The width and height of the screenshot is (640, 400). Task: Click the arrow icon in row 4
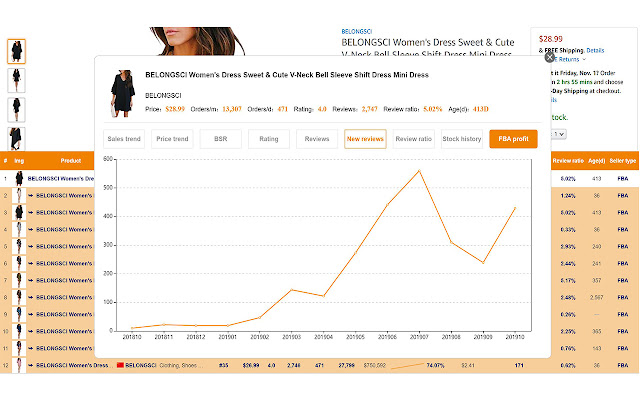(x=31, y=229)
